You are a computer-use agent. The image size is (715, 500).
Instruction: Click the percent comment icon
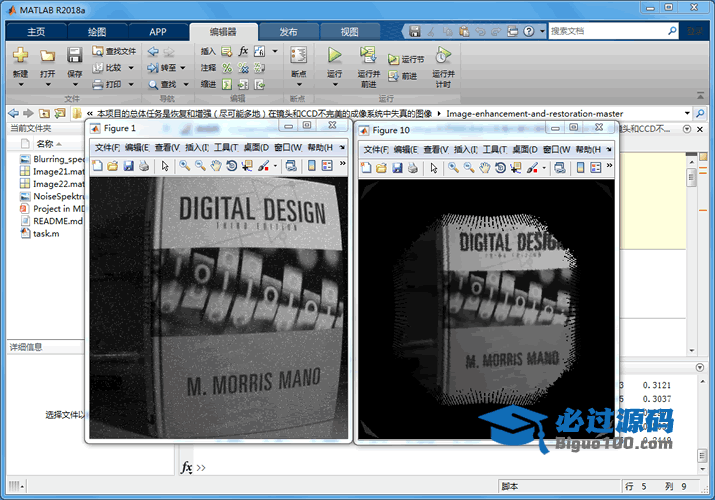tap(227, 68)
